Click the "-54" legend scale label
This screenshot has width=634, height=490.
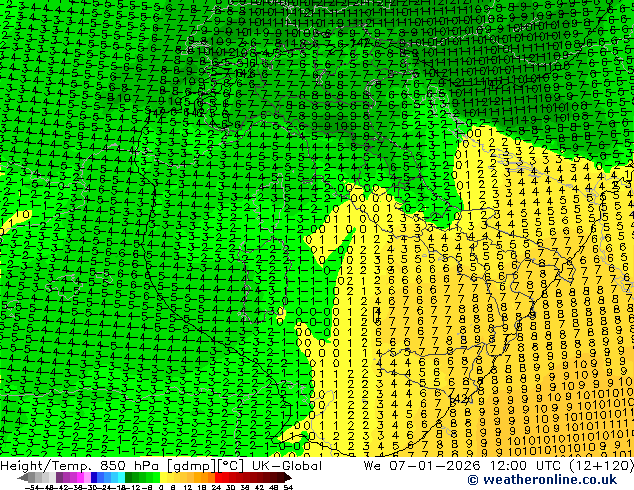pyautogui.click(x=32, y=487)
